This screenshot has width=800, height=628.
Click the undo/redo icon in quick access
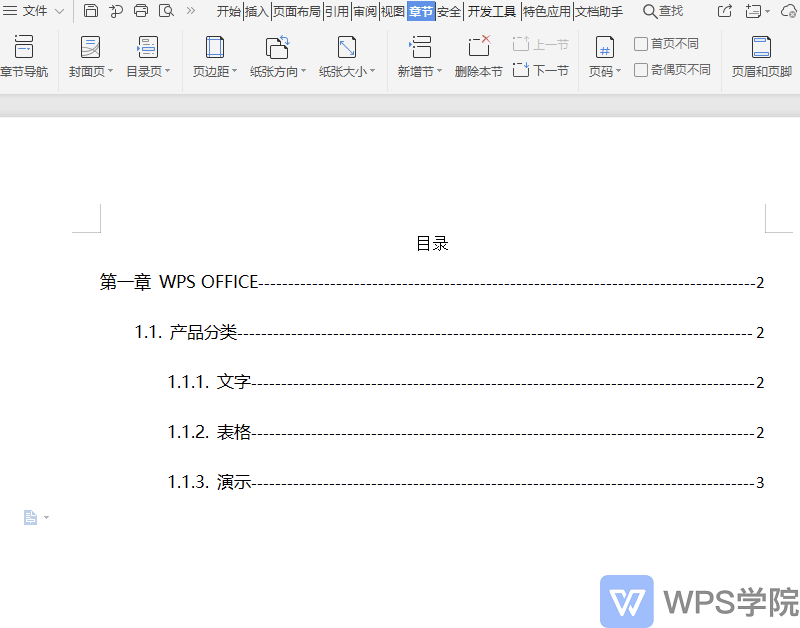click(116, 11)
